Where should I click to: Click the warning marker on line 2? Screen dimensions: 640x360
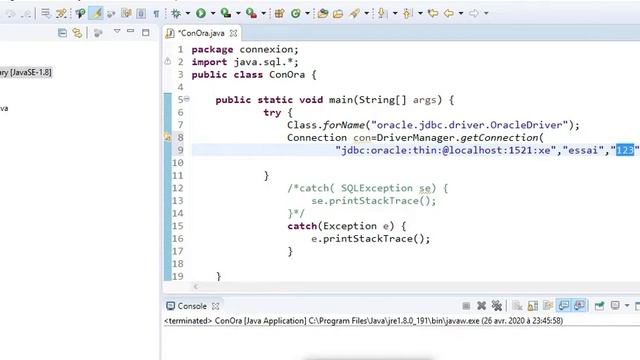[168, 62]
